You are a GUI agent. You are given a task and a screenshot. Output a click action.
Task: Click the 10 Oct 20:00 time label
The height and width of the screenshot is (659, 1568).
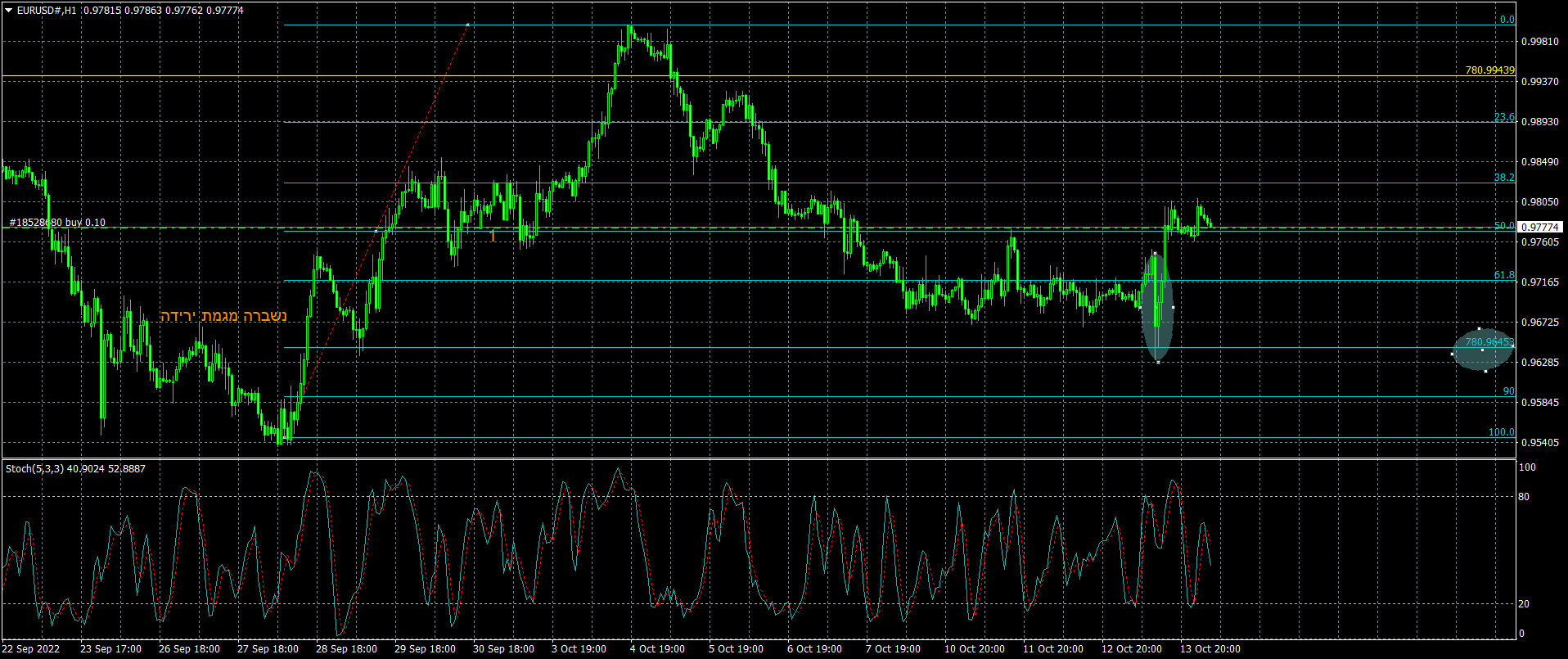click(x=975, y=649)
